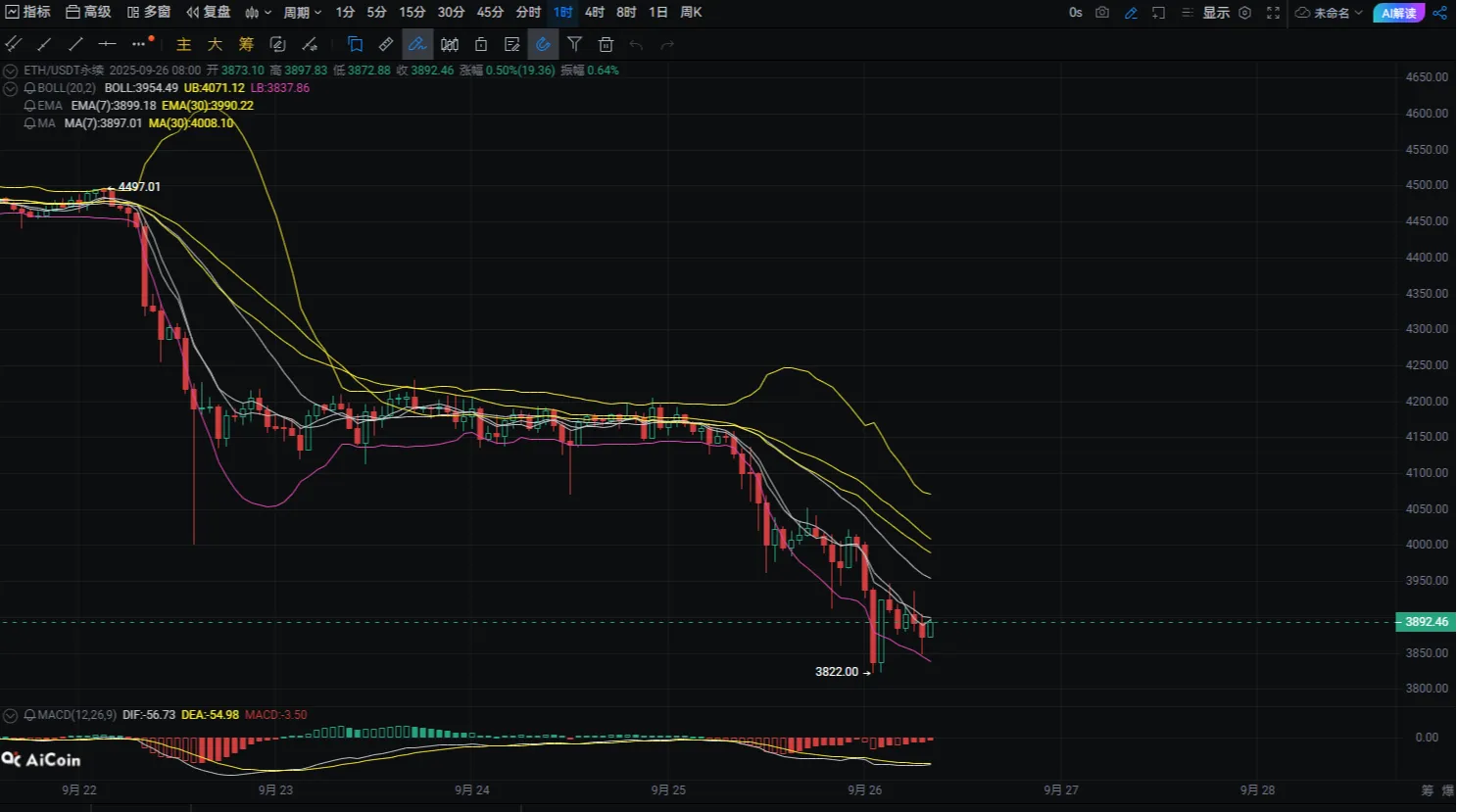Select the 4时 timeframe
Screen dimensions: 1457x812
point(595,13)
